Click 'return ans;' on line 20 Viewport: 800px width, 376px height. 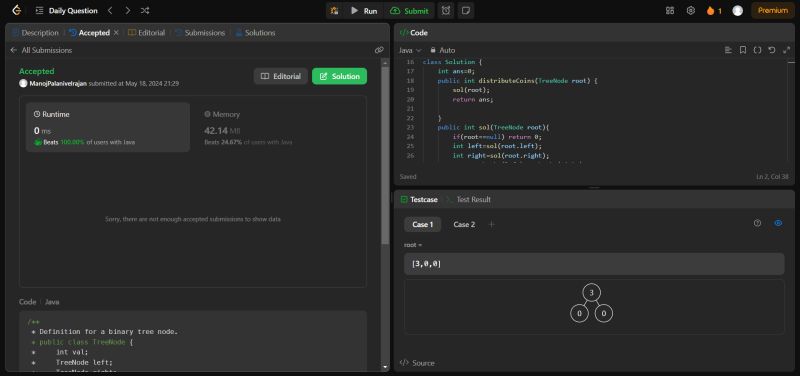pos(473,99)
